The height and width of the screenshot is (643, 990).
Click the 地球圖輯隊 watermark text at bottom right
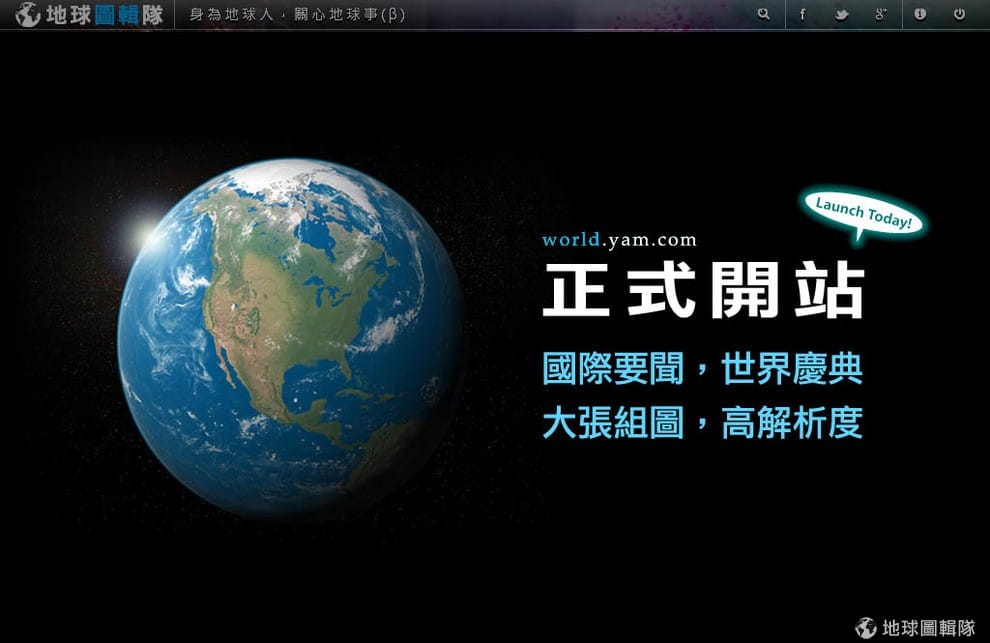pyautogui.click(x=929, y=628)
